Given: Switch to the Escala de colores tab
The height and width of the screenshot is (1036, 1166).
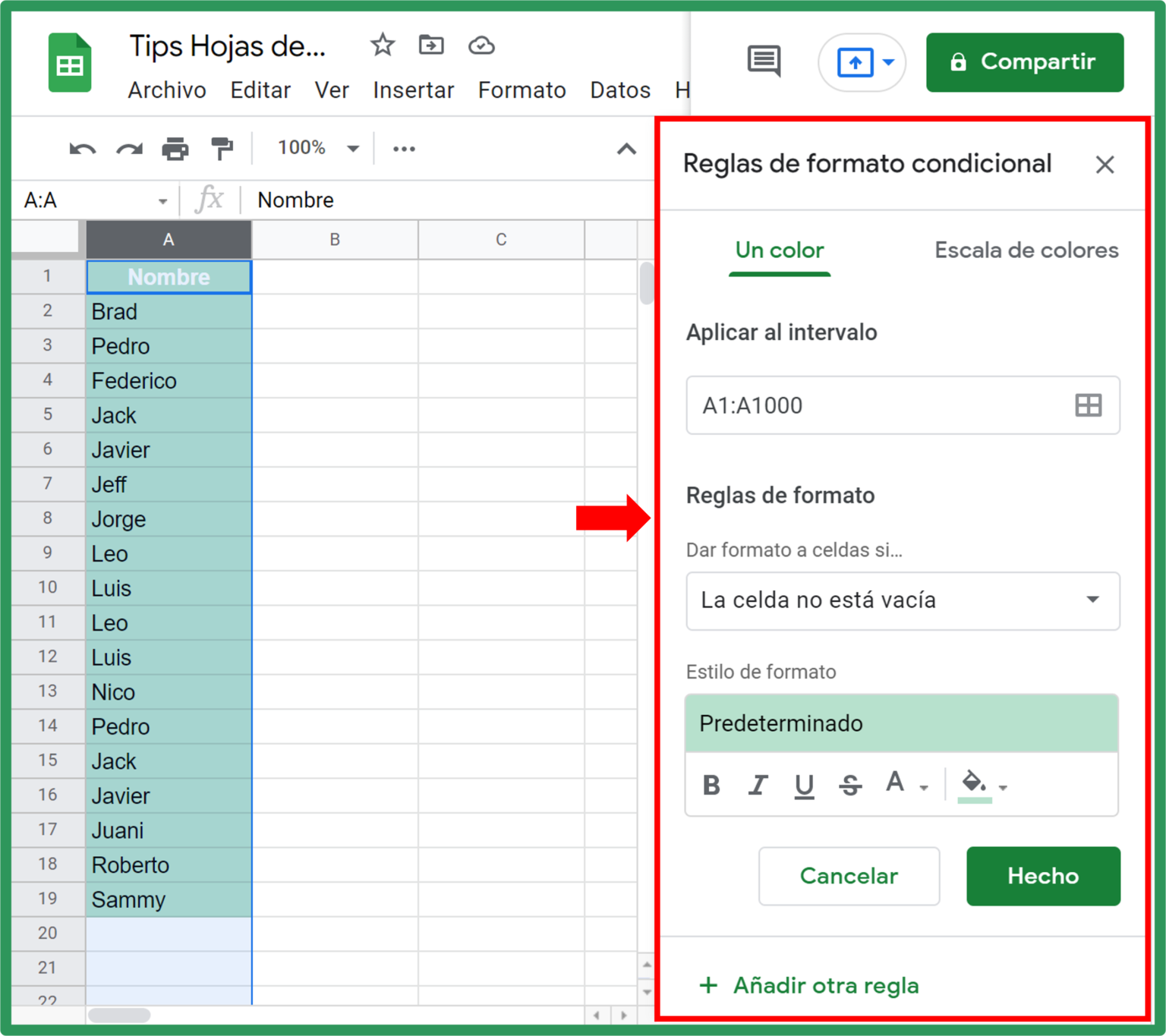Looking at the screenshot, I should point(1026,250).
